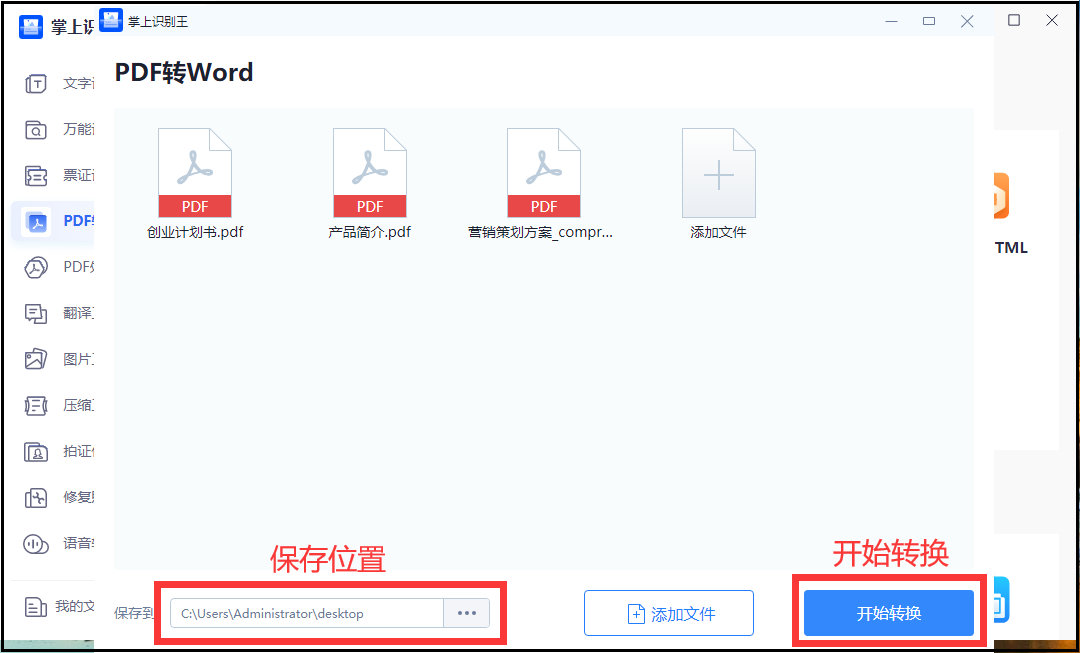This screenshot has width=1080, height=653.
Task: Start conversion with 开始转换 button
Action: (x=889, y=613)
